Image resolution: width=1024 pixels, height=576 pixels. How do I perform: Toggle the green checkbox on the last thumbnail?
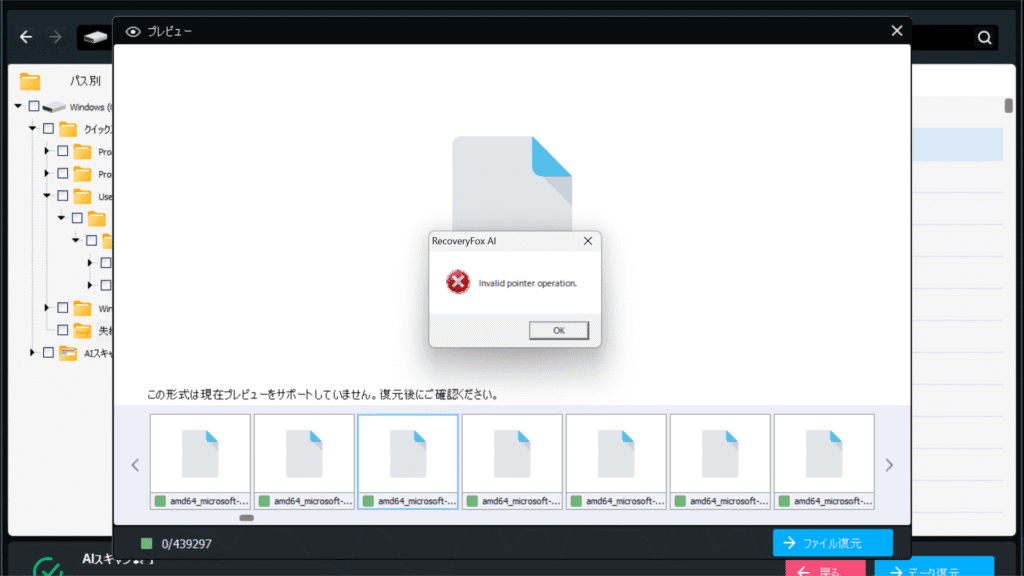(784, 501)
